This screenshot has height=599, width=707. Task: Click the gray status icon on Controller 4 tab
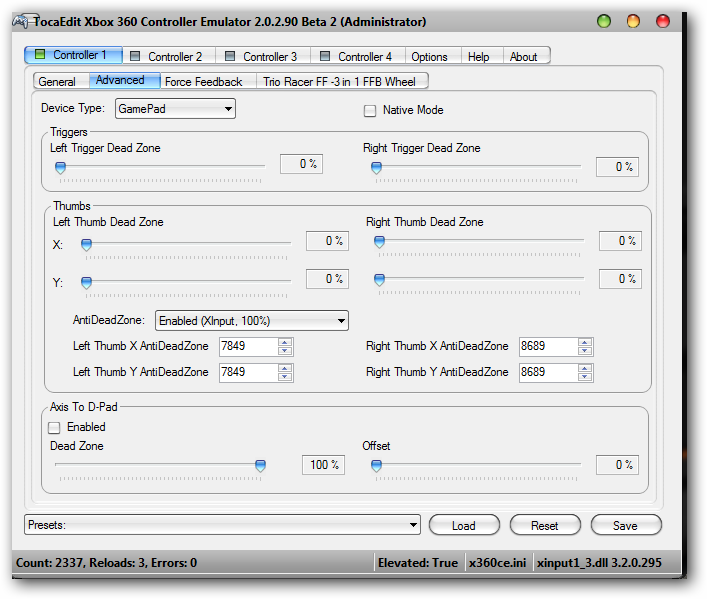325,56
